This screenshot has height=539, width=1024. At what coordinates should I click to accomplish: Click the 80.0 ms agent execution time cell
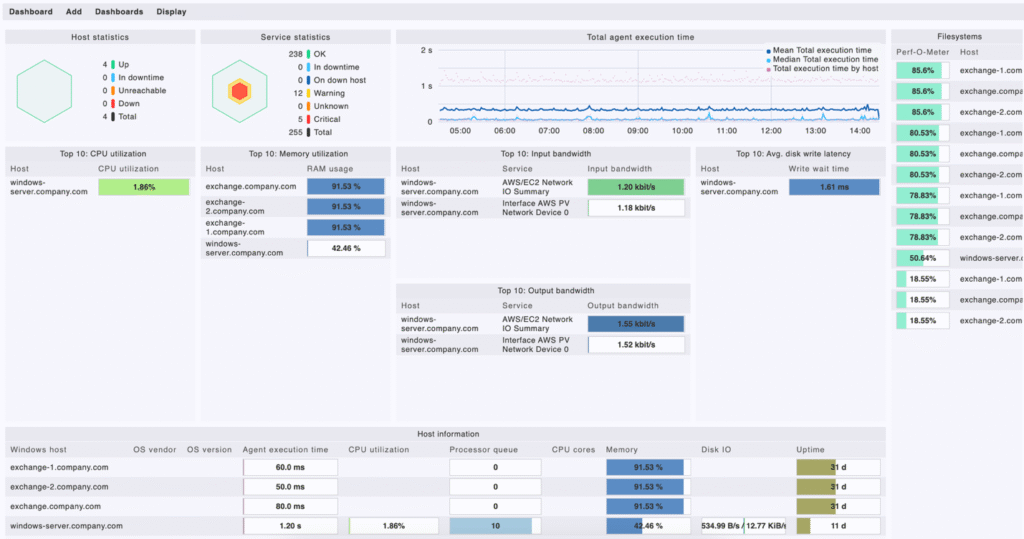[290, 506]
